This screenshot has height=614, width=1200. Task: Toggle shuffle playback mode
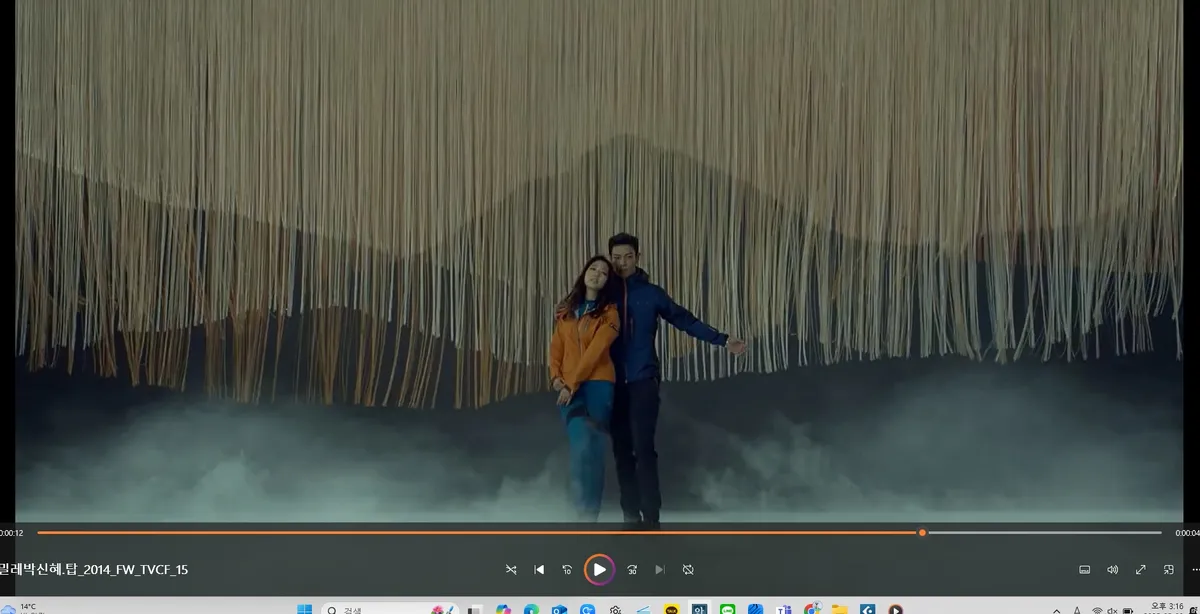pyautogui.click(x=511, y=569)
